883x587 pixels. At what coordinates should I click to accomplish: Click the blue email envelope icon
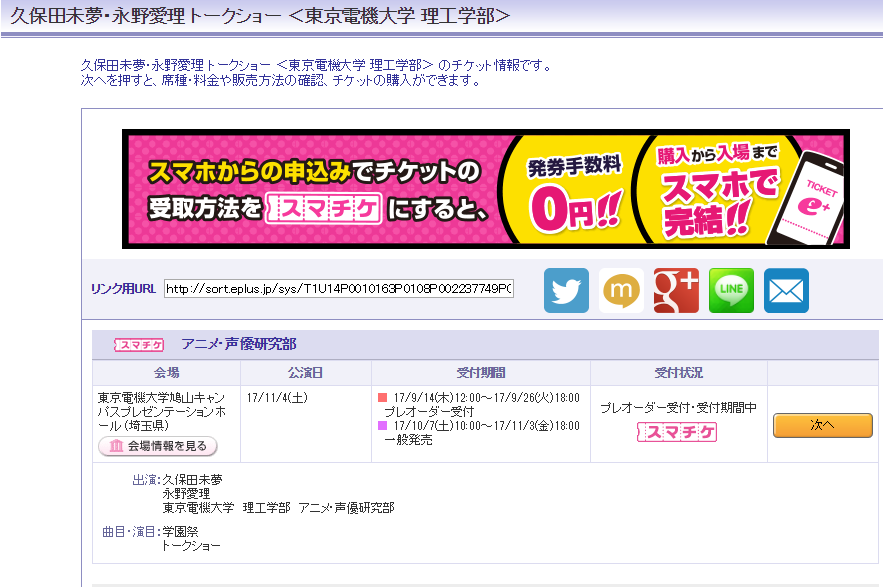pyautogui.click(x=786, y=291)
